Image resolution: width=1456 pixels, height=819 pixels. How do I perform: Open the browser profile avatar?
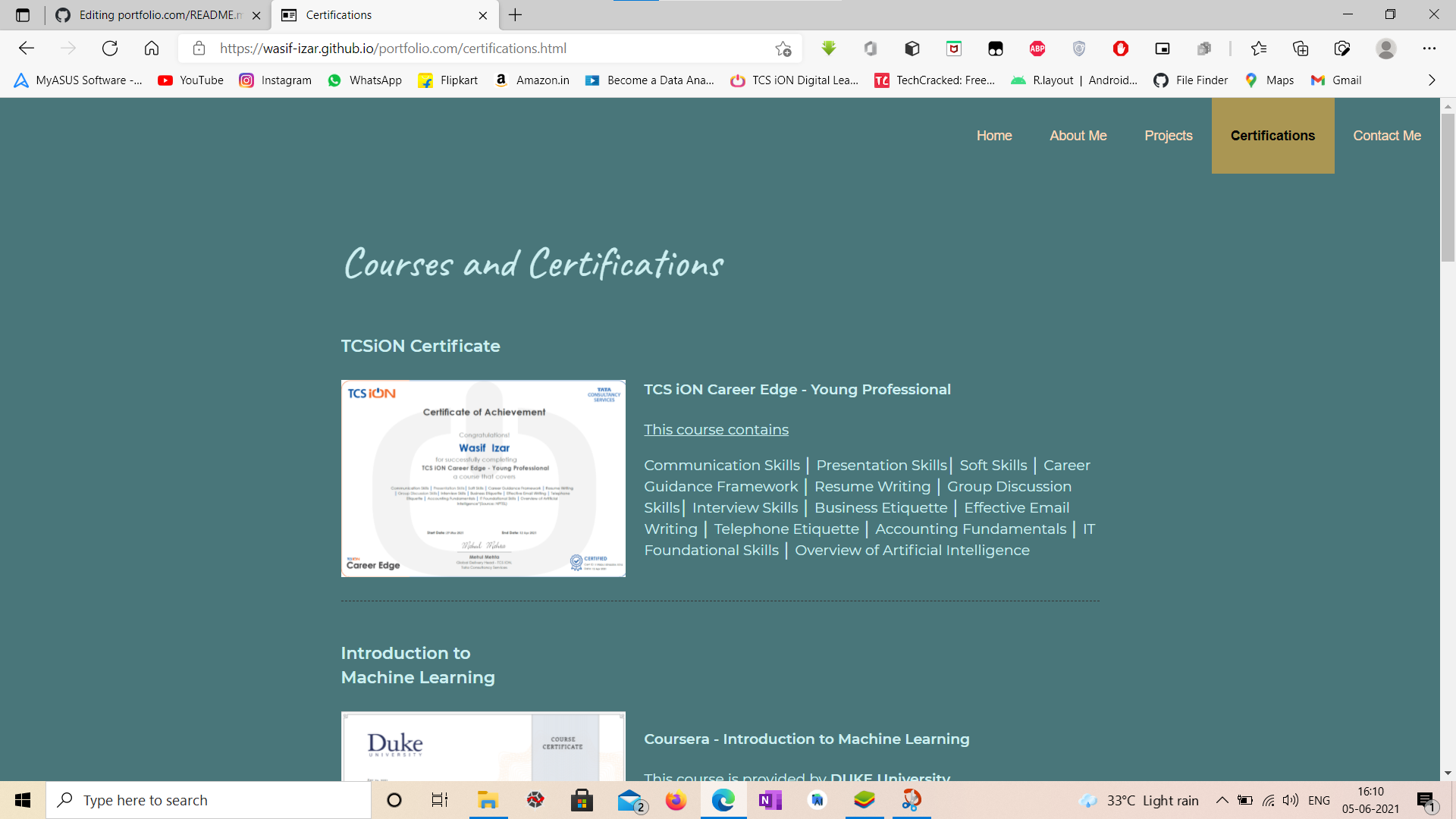tap(1385, 48)
